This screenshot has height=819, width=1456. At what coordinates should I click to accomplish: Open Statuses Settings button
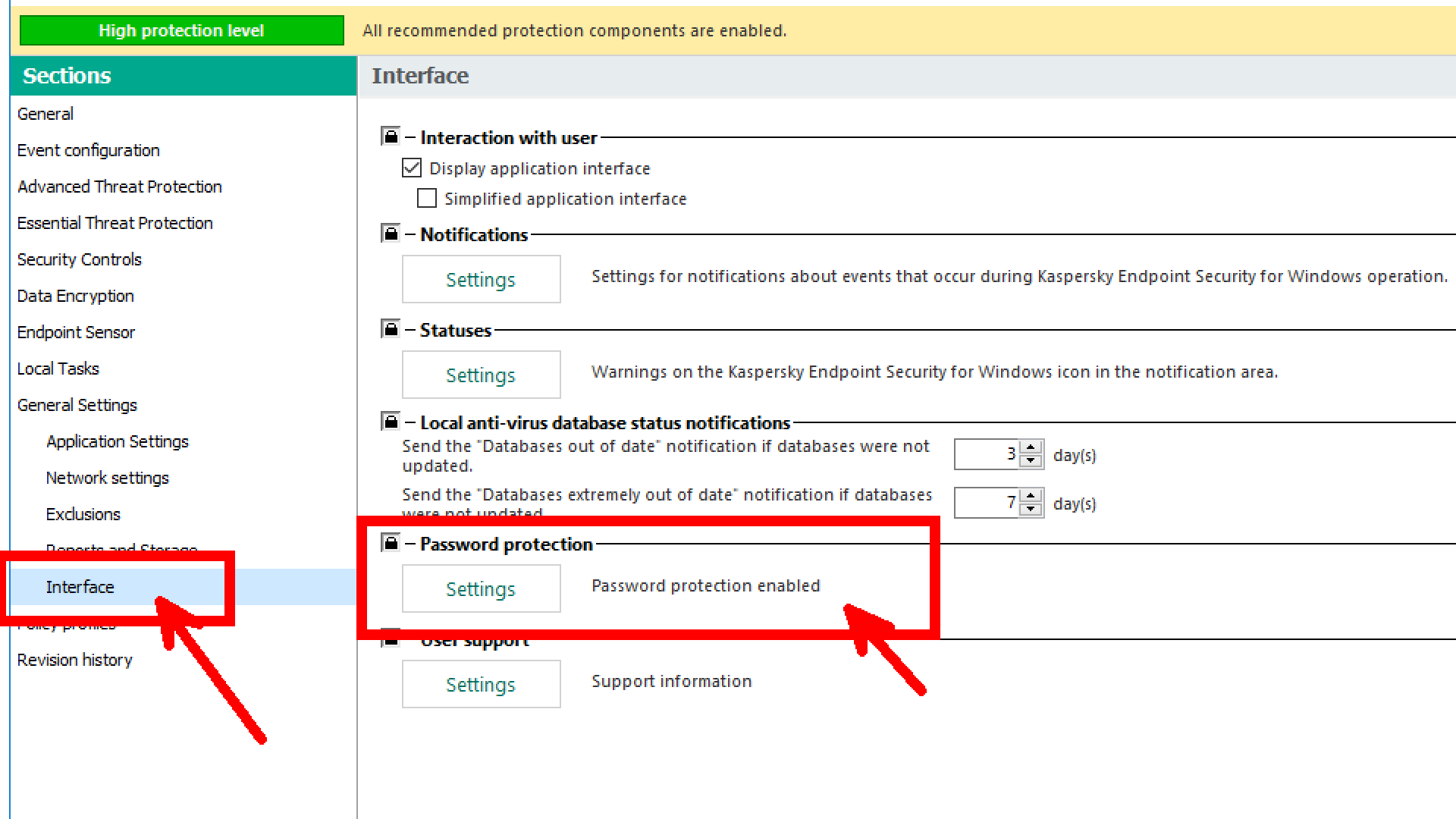coord(481,375)
